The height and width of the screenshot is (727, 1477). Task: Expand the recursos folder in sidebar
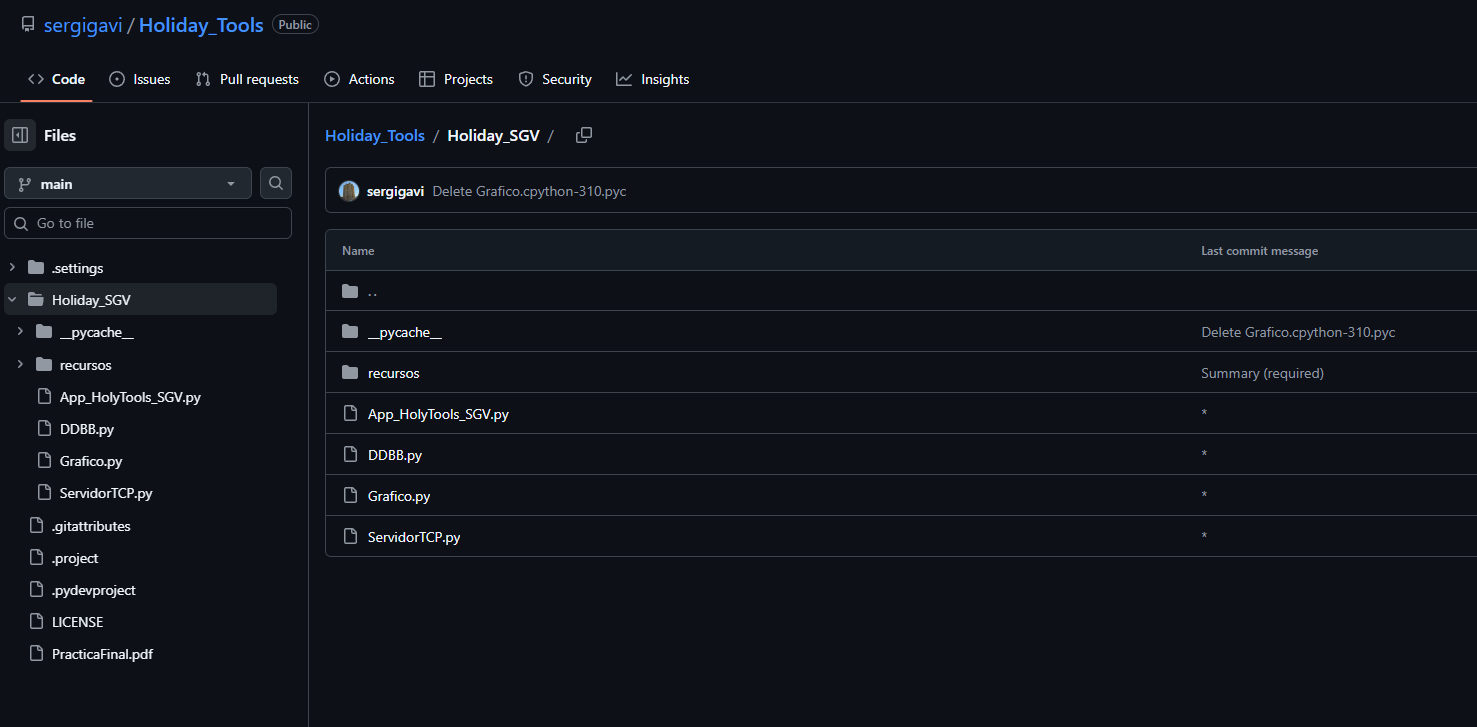(20, 365)
